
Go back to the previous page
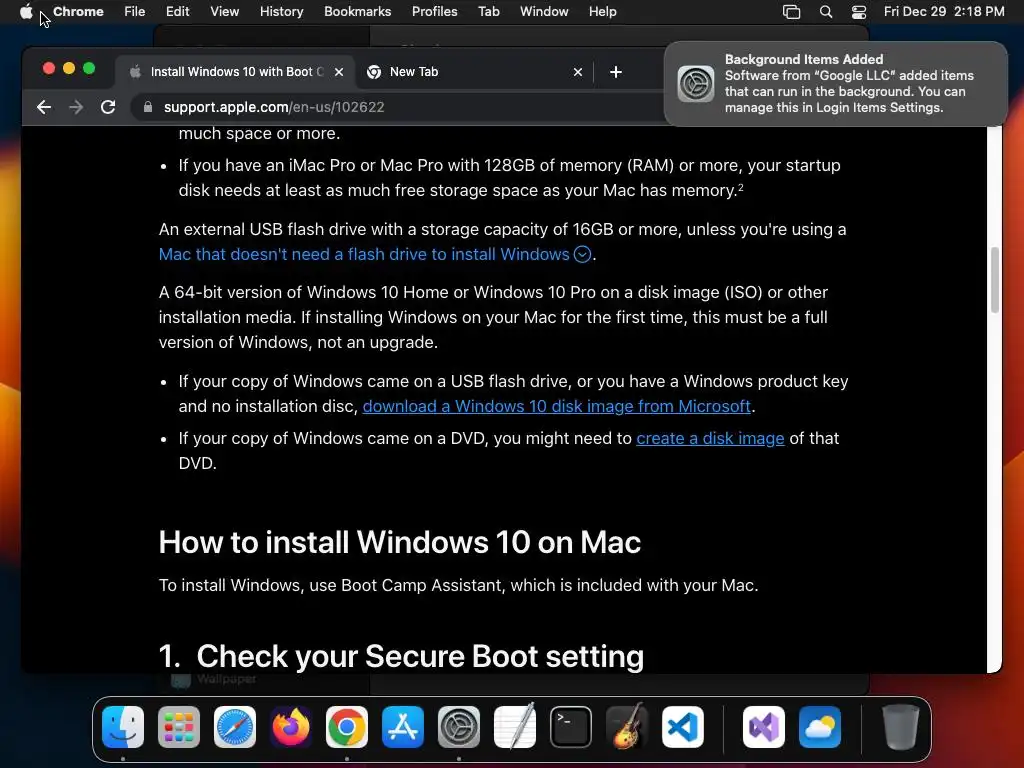44,107
